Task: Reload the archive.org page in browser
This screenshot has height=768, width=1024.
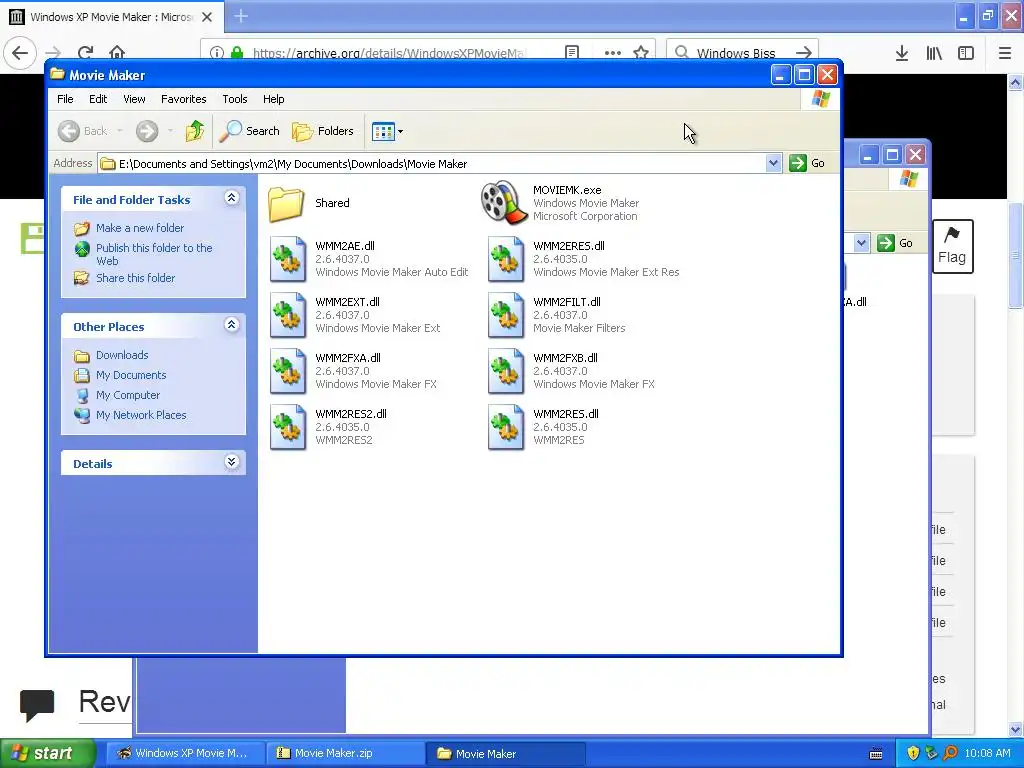Action: tap(86, 53)
